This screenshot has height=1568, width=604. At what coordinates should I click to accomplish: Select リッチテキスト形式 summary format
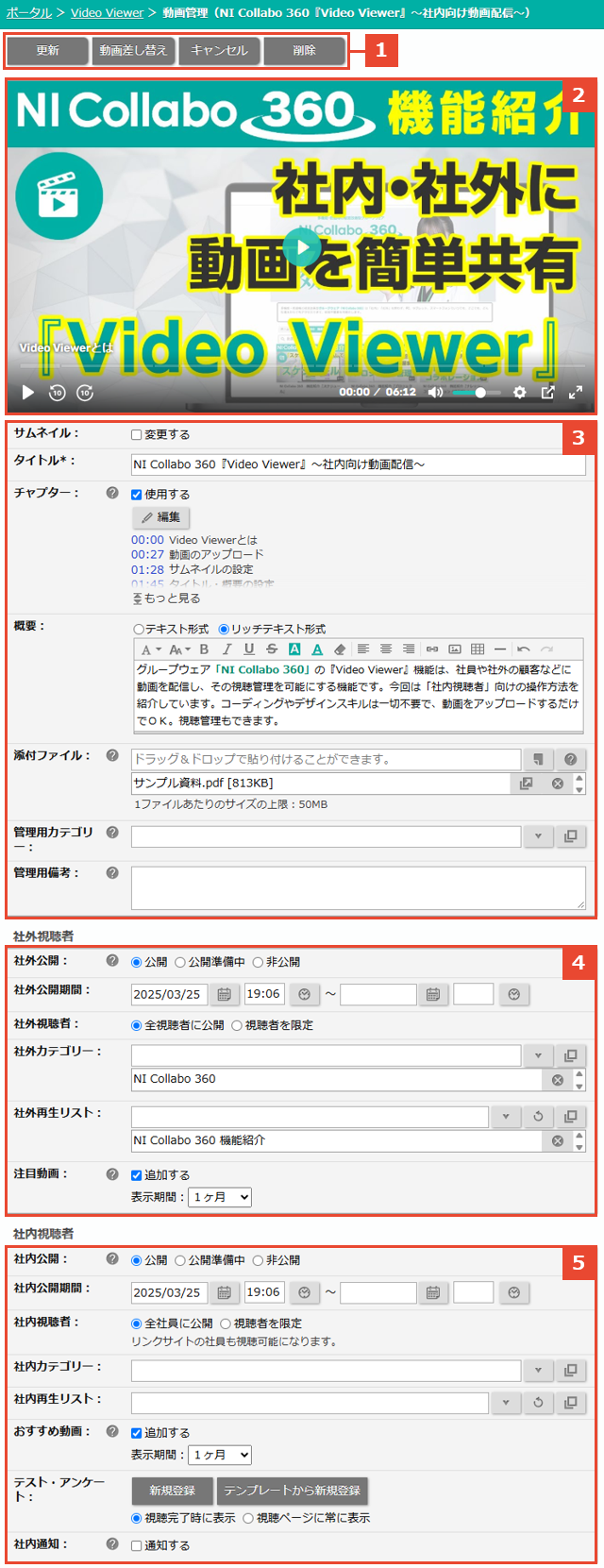224,629
